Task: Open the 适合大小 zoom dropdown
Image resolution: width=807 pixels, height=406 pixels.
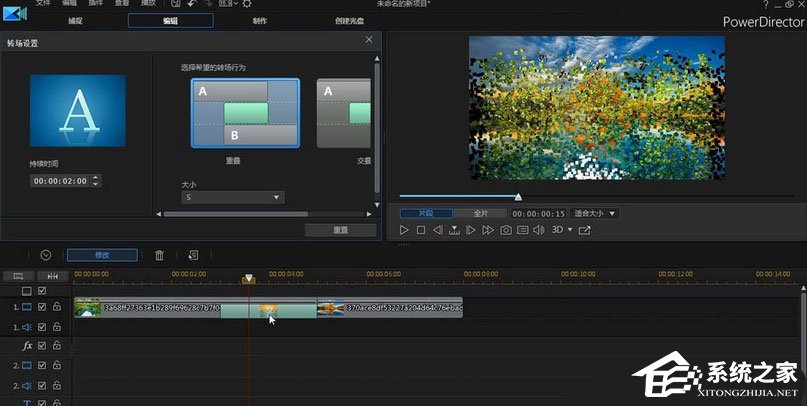Action: (x=594, y=213)
